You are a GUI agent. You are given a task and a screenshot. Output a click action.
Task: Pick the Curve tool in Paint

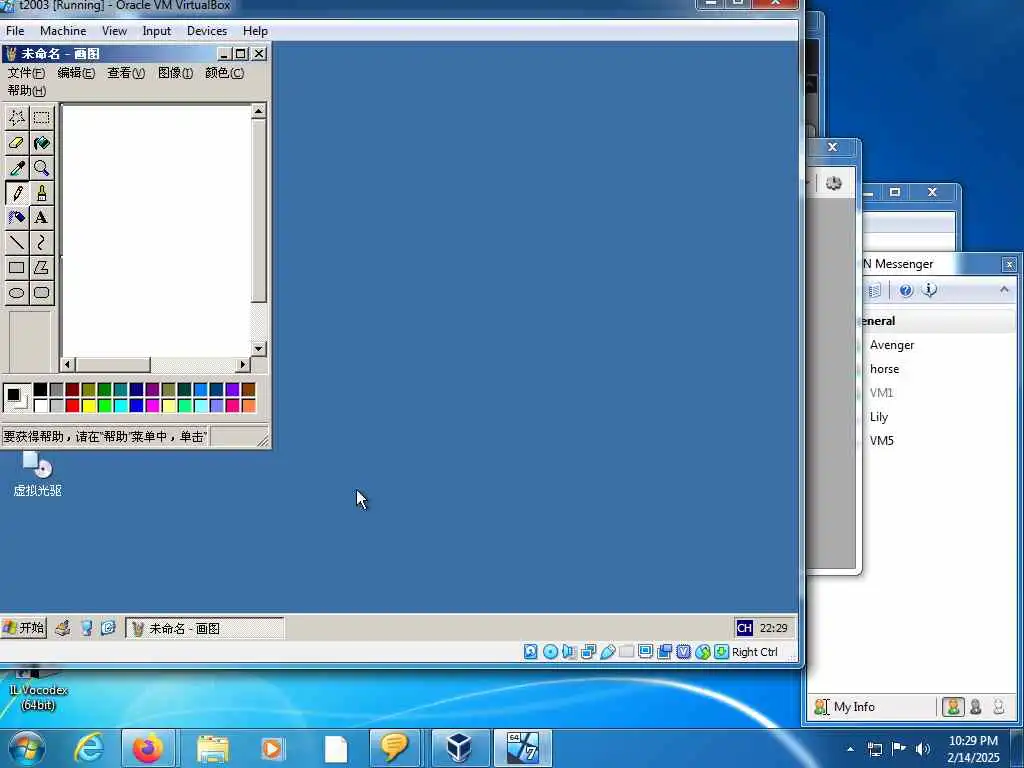coord(42,242)
